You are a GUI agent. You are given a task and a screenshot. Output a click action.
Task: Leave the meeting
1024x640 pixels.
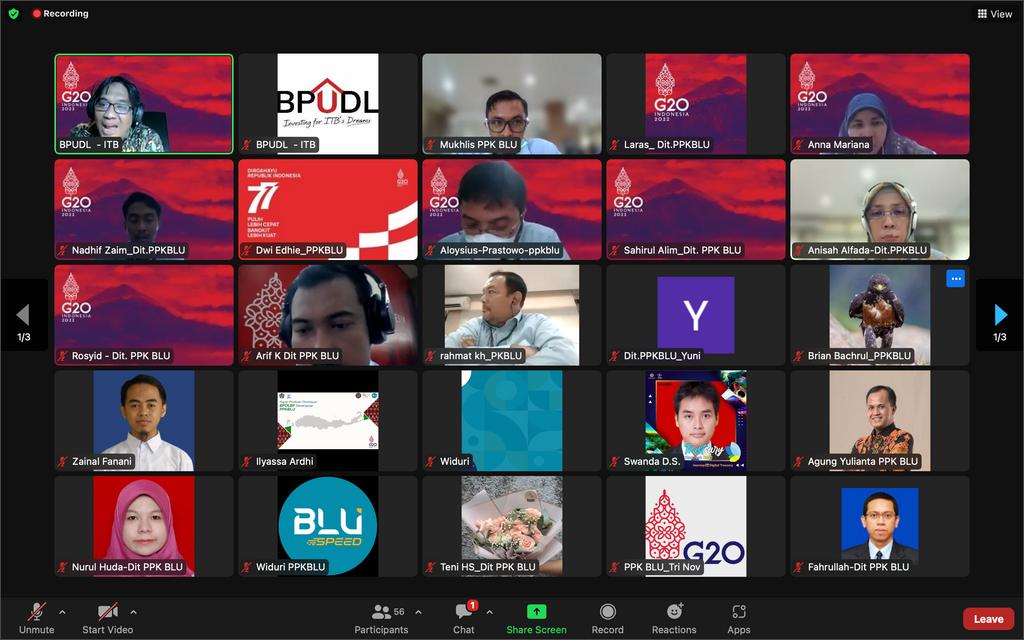[x=988, y=618]
